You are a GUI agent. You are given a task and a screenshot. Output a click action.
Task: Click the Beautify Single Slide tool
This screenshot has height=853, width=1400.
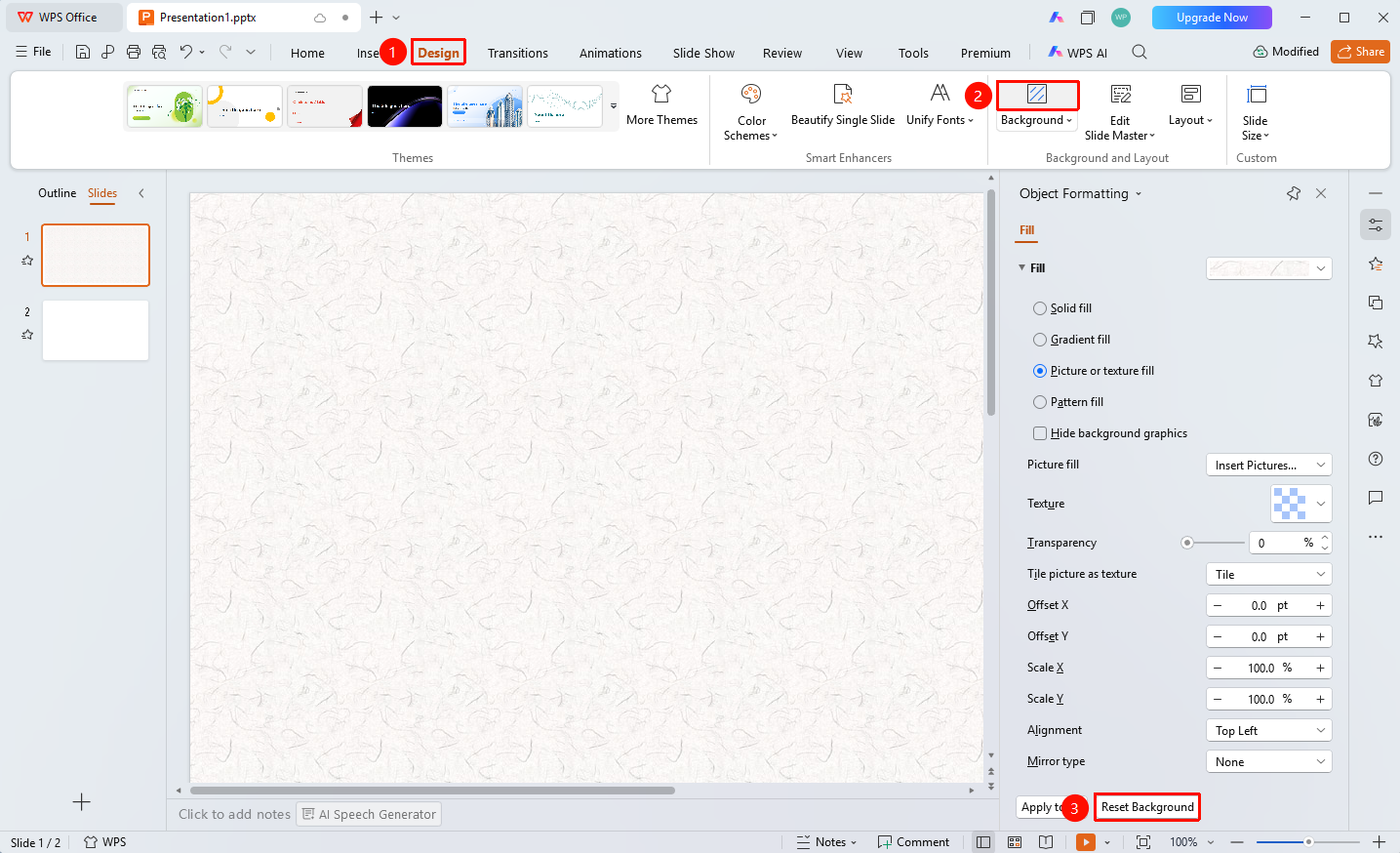(843, 105)
